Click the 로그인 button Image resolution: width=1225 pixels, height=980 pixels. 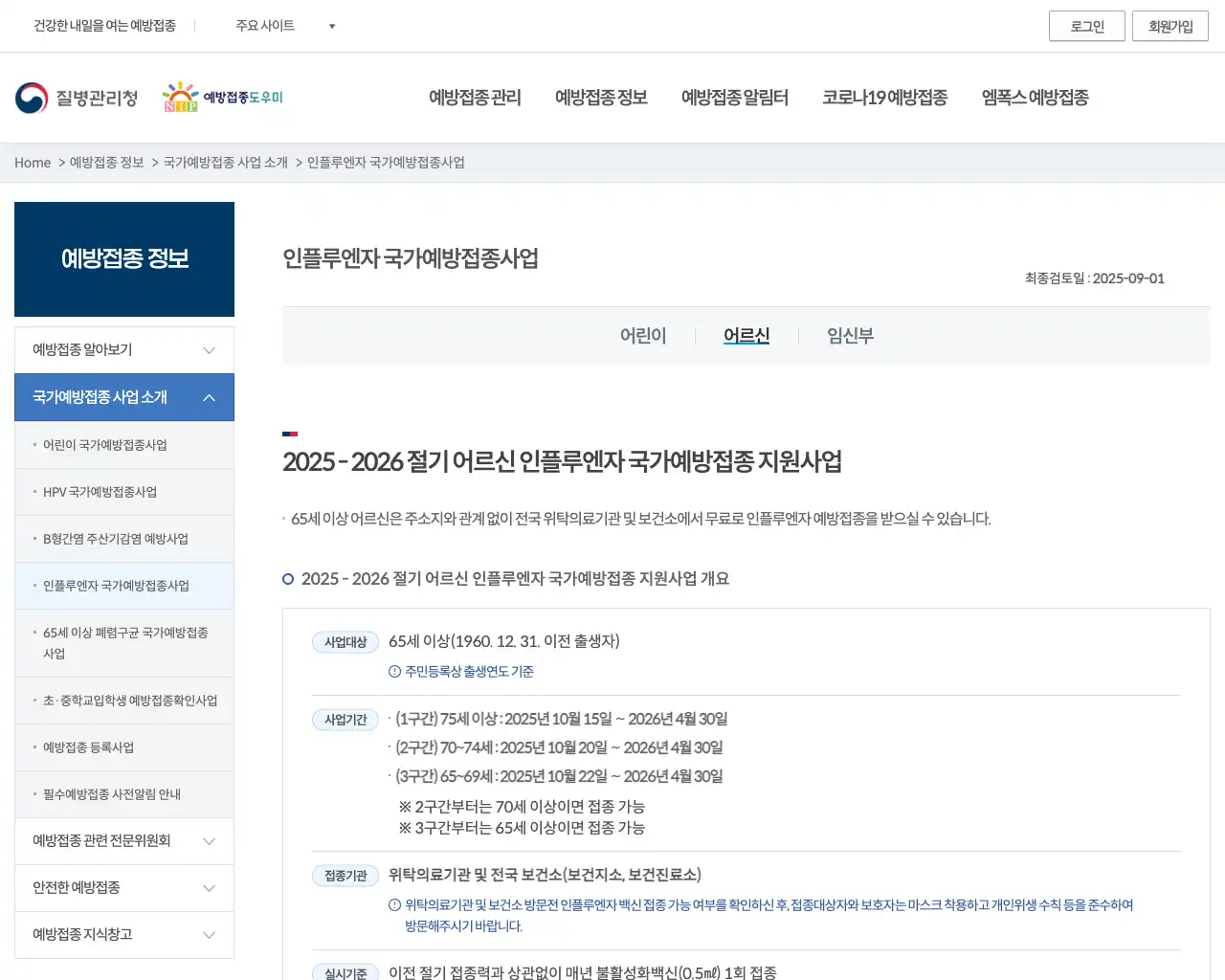tap(1087, 26)
